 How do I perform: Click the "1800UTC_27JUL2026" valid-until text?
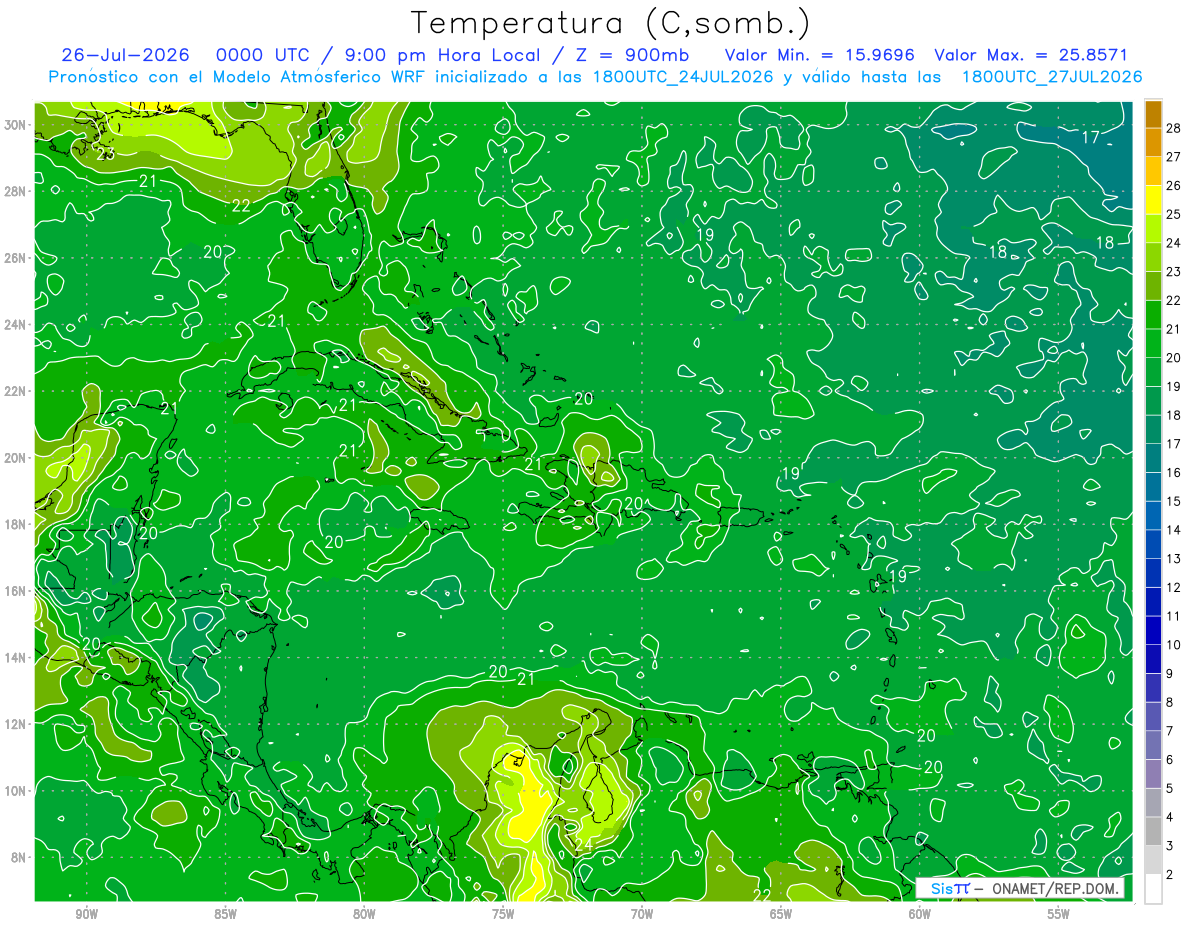click(x=1052, y=76)
